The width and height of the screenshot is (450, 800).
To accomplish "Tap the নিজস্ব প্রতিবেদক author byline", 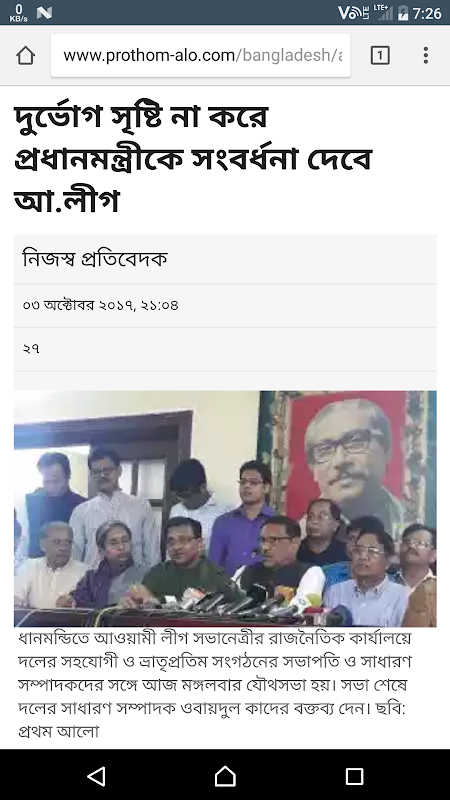I will pyautogui.click(x=95, y=259).
